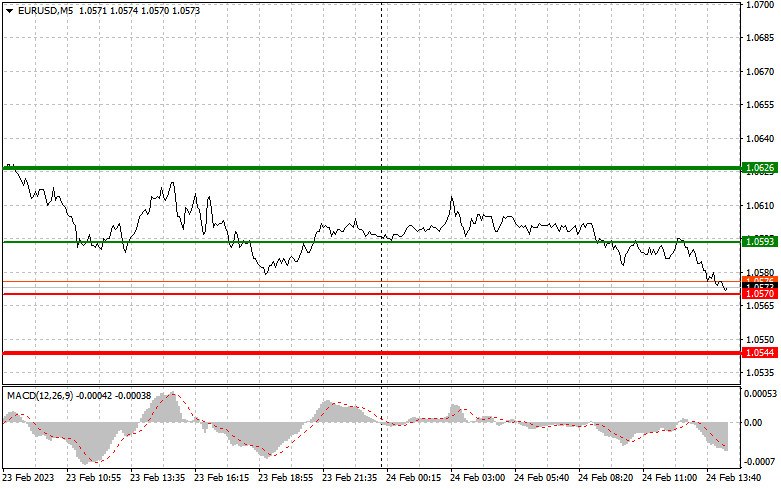
Task: Select the red 1.0544 price level label
Action: [x=760, y=353]
